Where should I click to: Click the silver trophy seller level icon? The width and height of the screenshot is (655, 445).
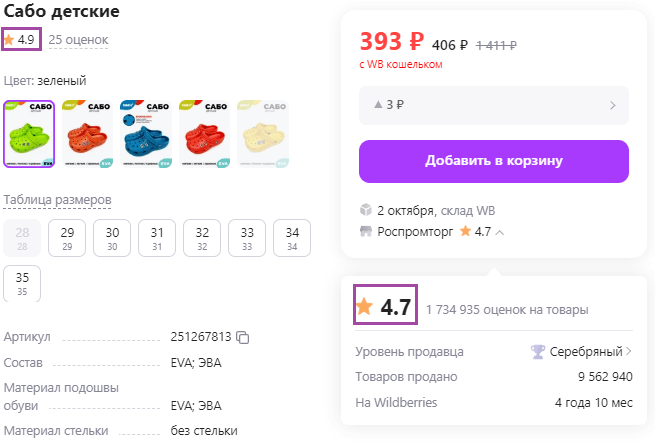538,351
